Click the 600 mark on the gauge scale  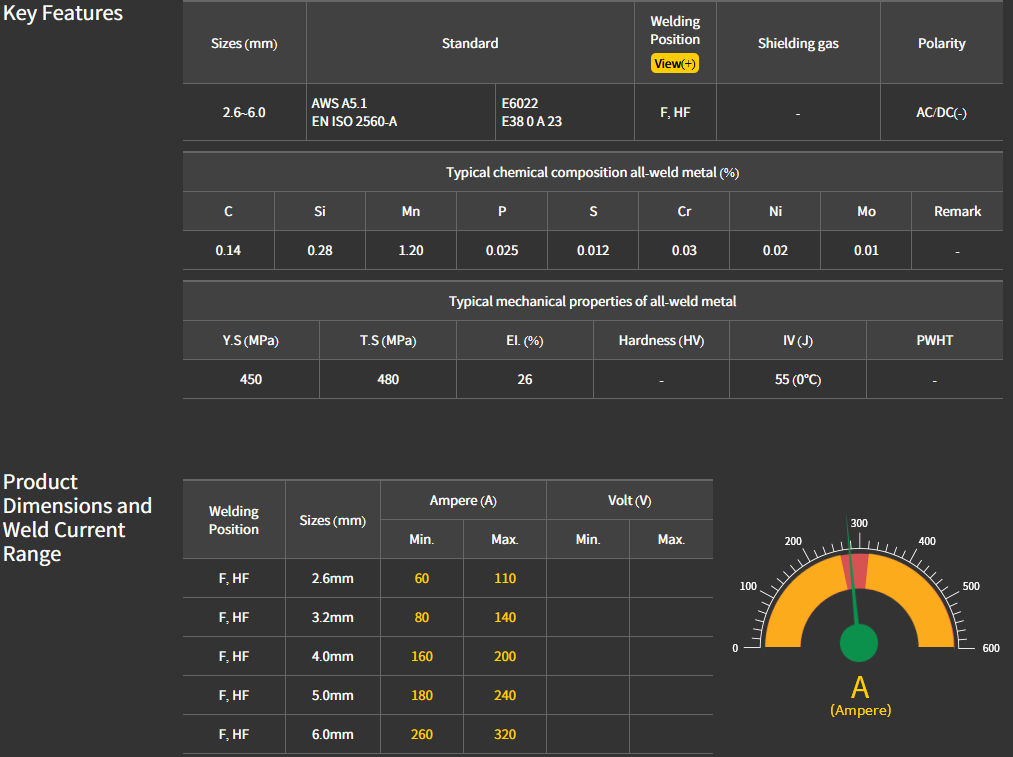[990, 648]
